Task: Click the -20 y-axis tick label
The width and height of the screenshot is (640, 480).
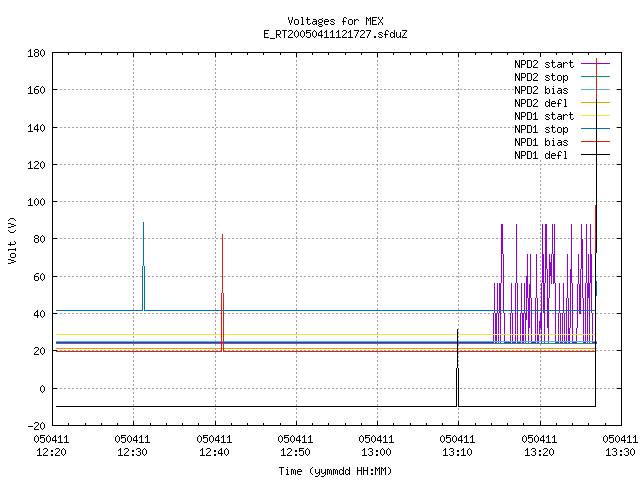Action: (36, 426)
